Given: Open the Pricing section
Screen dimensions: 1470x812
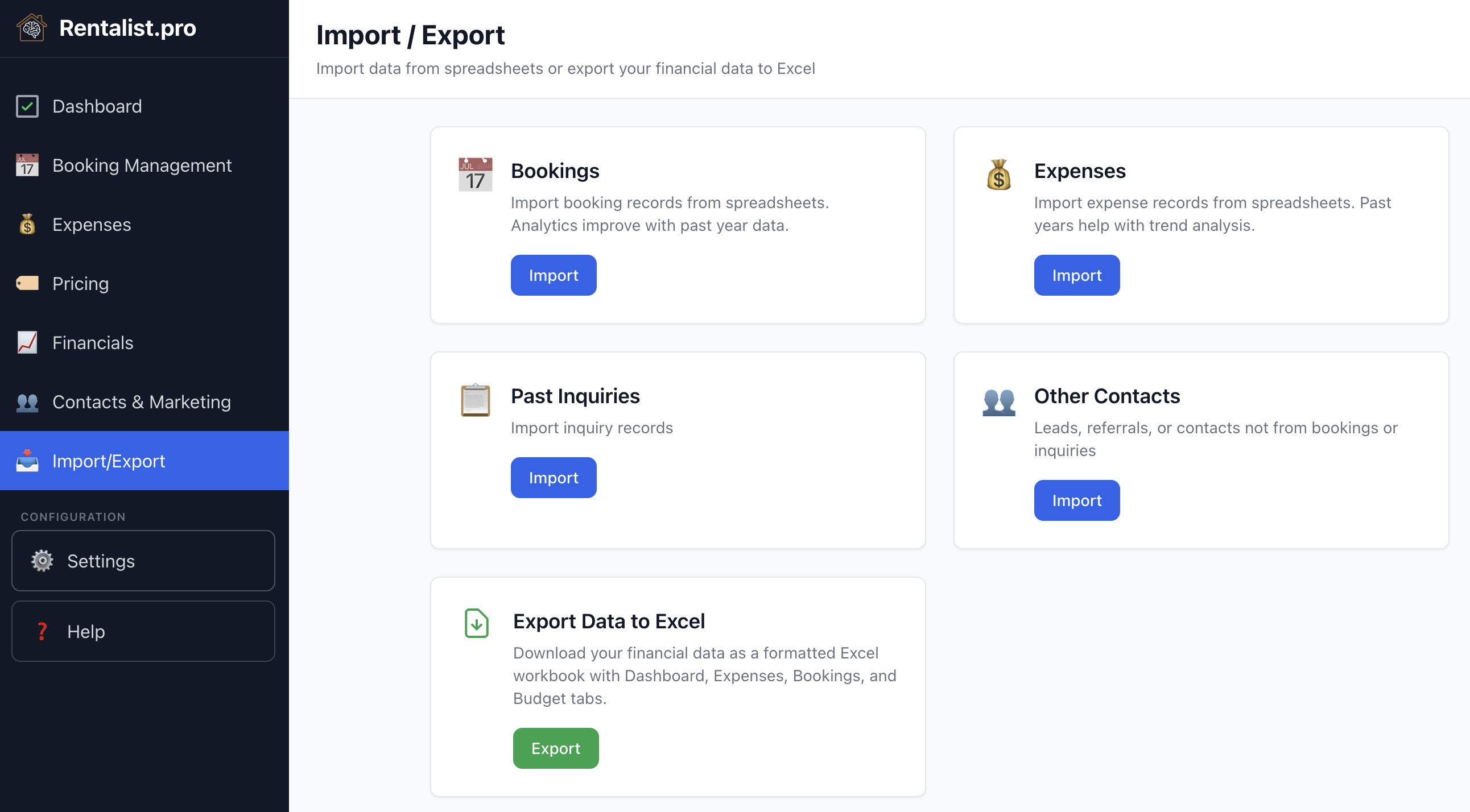Looking at the screenshot, I should coord(80,283).
